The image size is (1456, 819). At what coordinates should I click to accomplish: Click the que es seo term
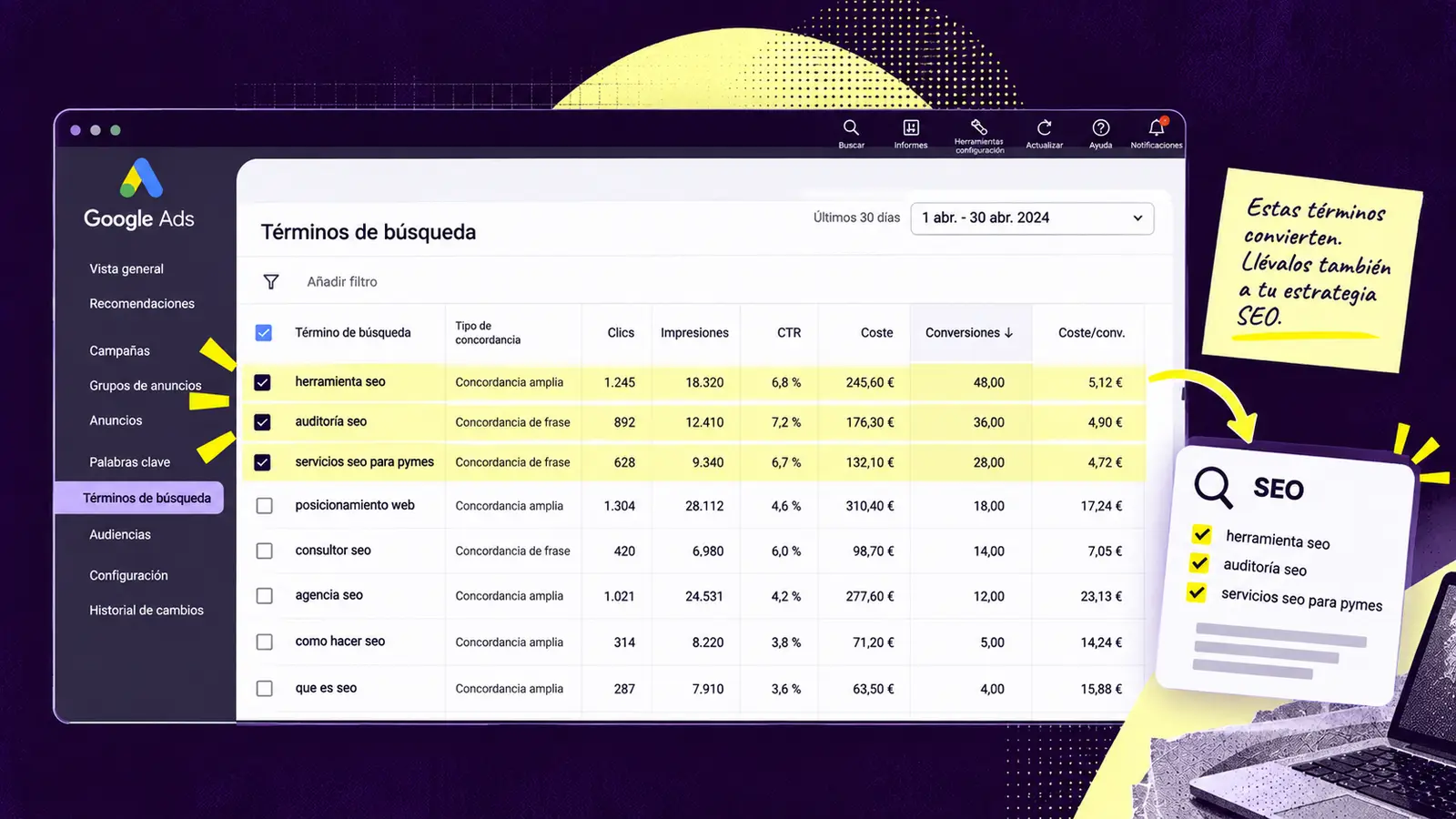click(x=326, y=689)
